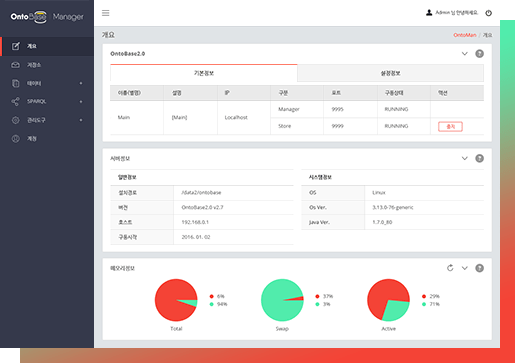
Task: Select host value 192.168.0.1
Action: coord(195,222)
